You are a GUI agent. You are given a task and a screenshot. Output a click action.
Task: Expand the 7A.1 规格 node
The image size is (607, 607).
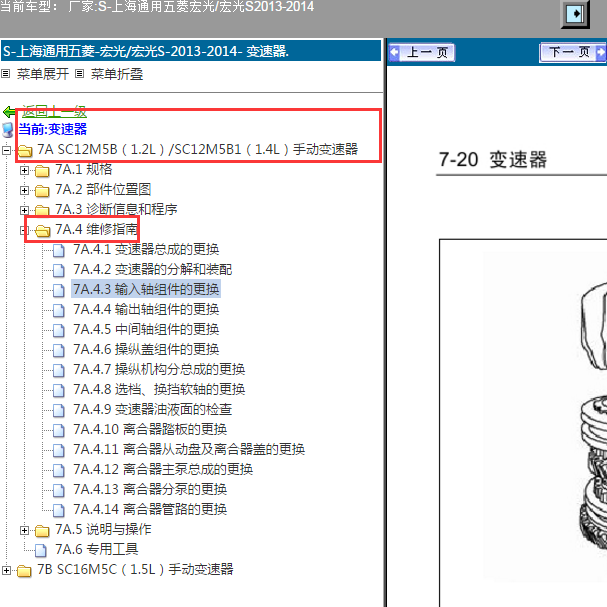click(x=24, y=170)
